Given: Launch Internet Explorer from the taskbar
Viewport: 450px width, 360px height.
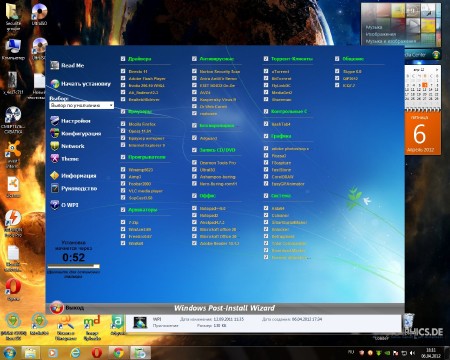Looking at the screenshot, I should (75, 353).
